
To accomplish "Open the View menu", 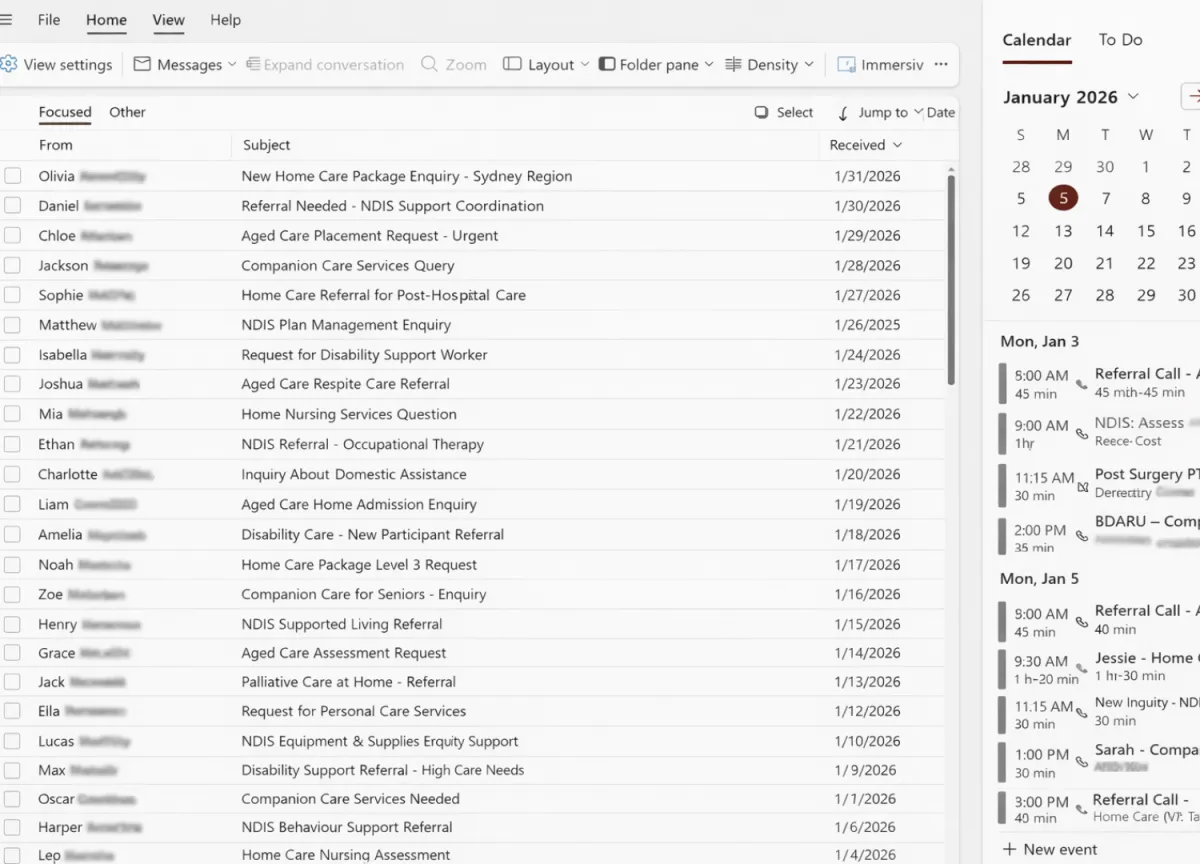I will point(168,19).
